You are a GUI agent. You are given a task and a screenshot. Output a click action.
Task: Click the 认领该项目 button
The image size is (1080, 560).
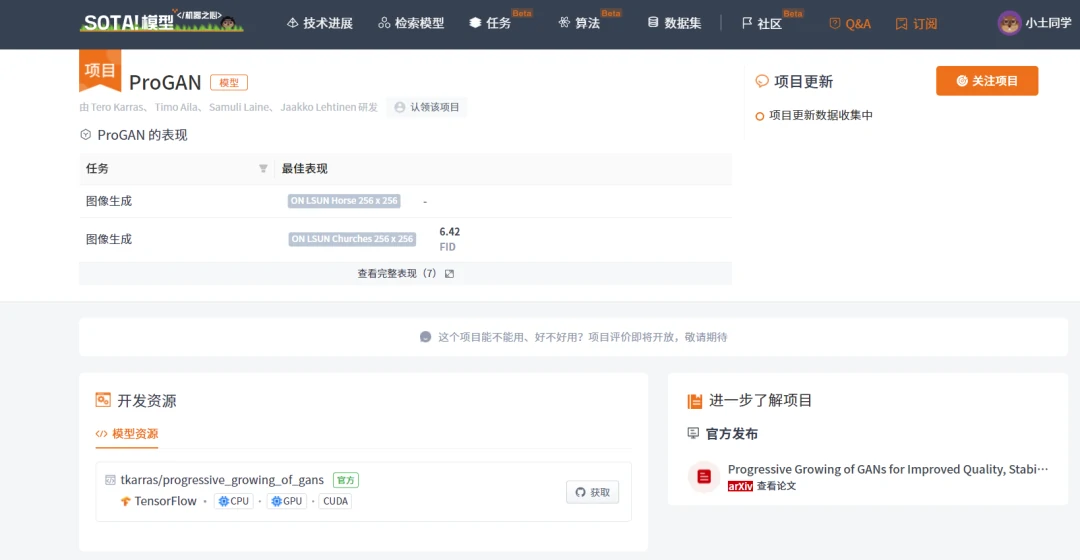point(427,107)
